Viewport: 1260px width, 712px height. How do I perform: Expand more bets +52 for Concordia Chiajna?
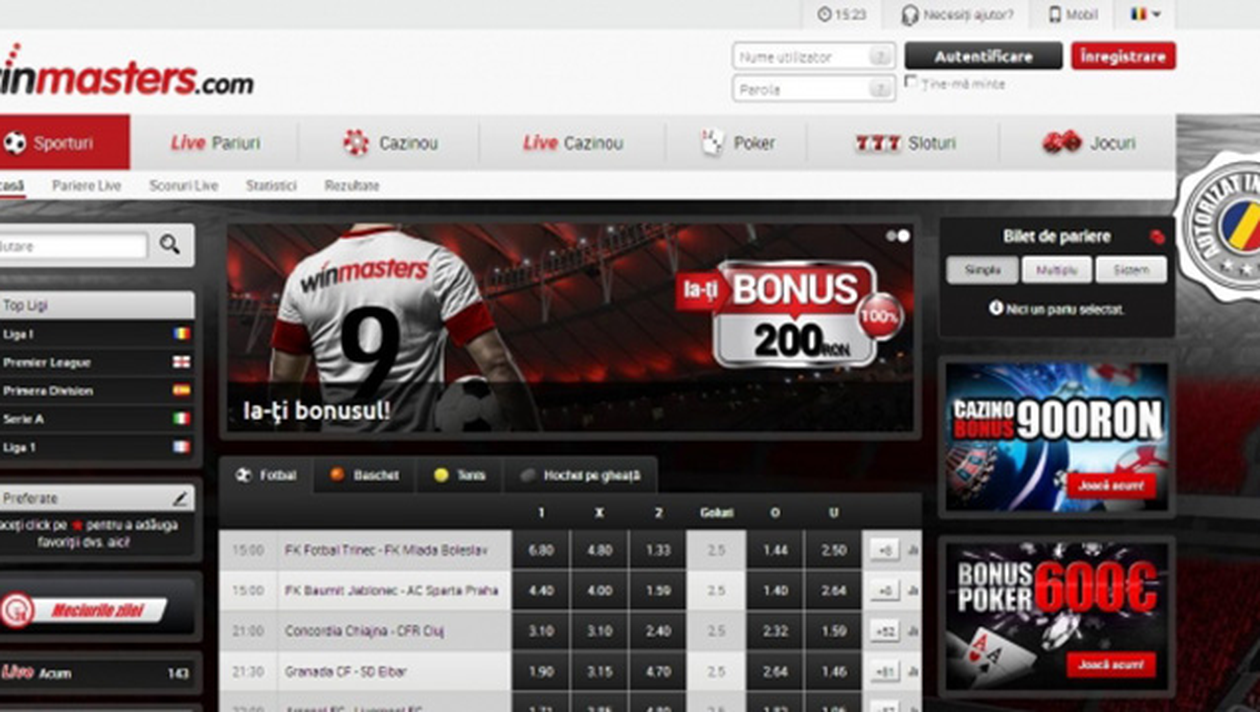pyautogui.click(x=883, y=631)
